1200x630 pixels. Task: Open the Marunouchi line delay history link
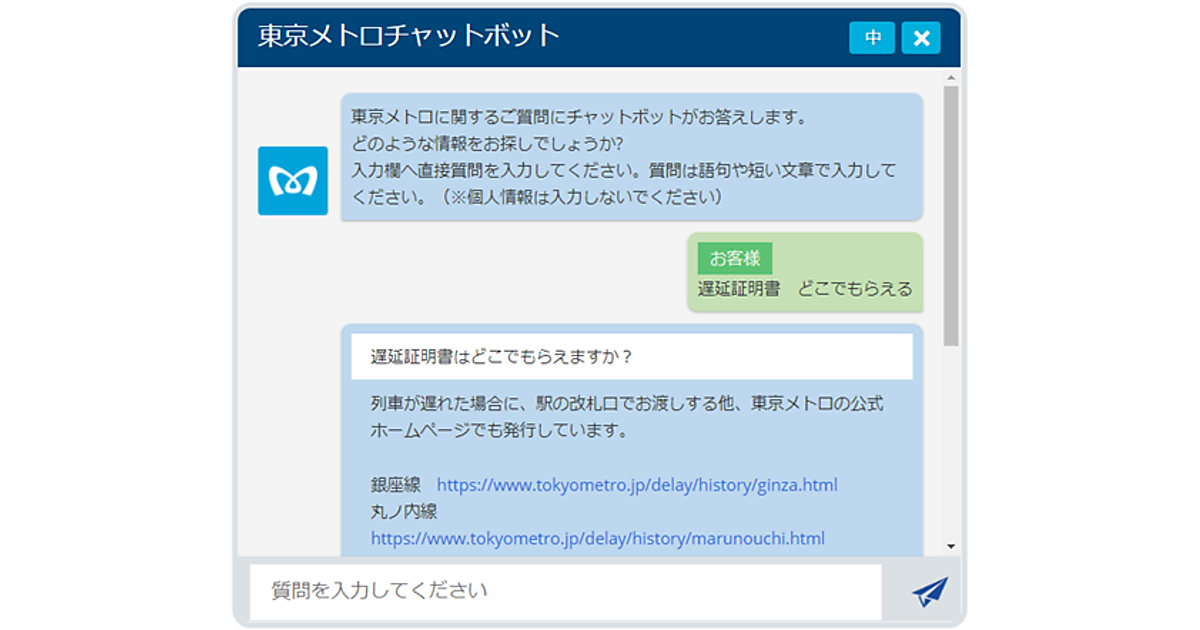[x=597, y=538]
